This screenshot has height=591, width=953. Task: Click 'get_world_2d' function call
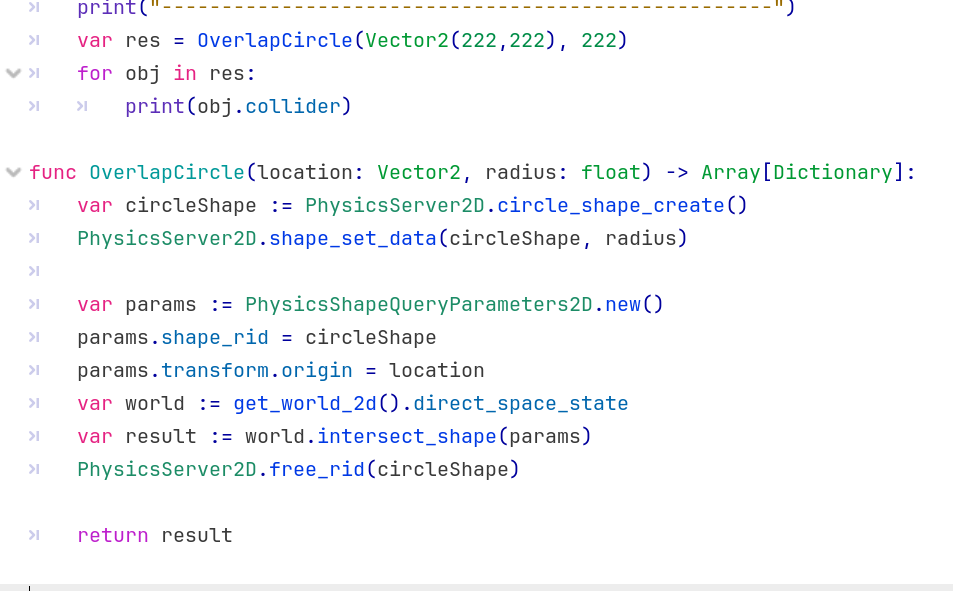pyautogui.click(x=305, y=404)
